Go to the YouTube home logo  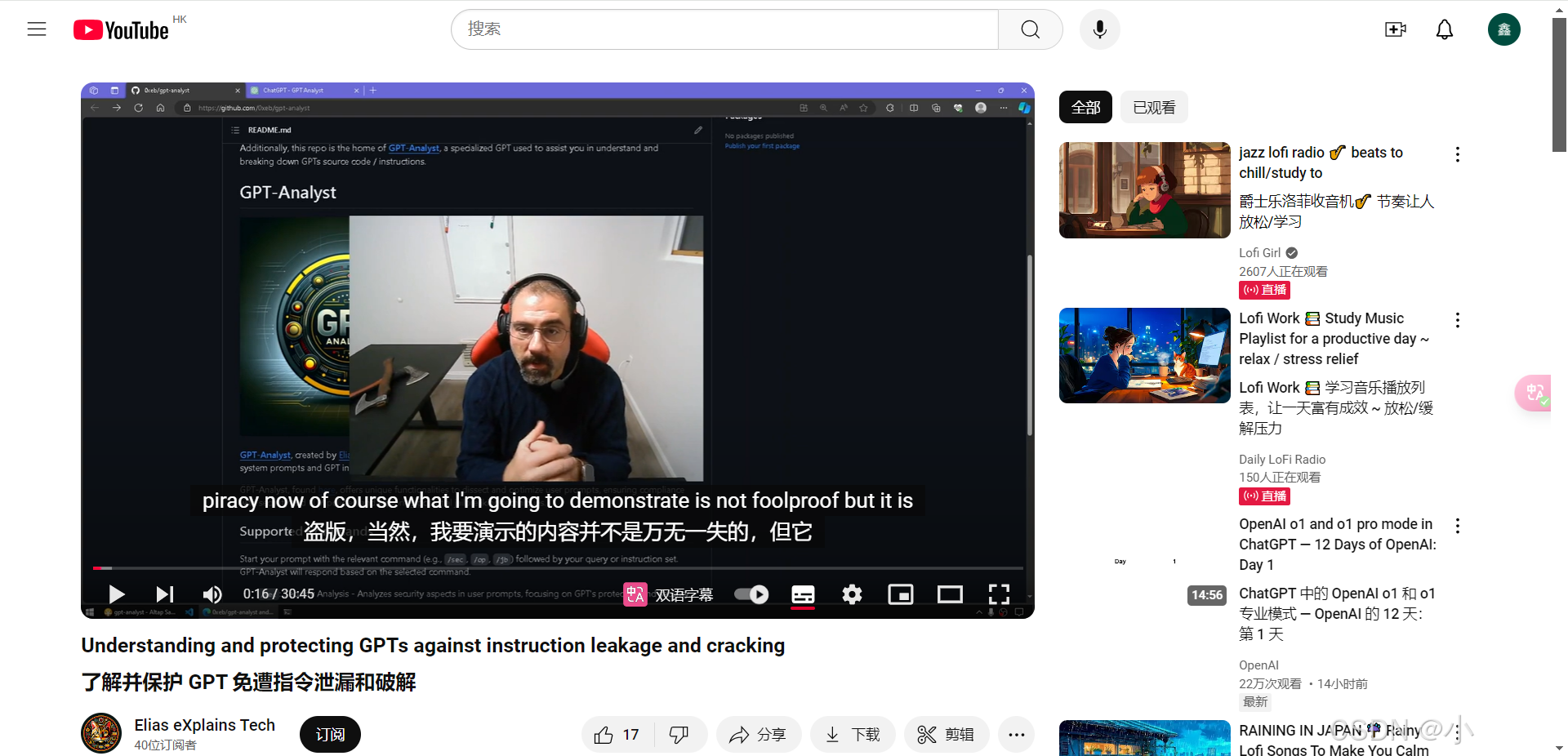[x=121, y=30]
